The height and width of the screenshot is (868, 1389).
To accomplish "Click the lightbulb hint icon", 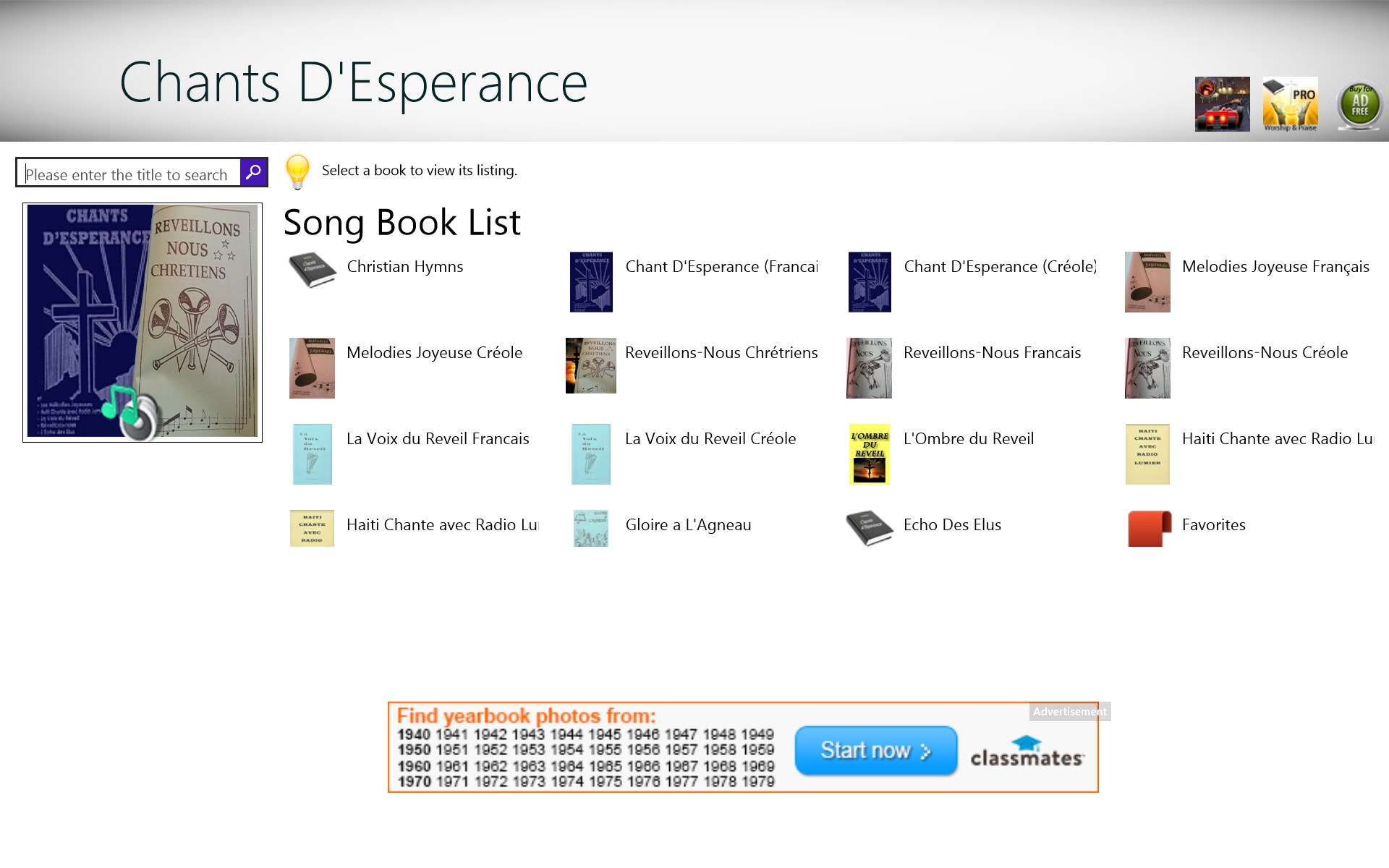I will (297, 171).
